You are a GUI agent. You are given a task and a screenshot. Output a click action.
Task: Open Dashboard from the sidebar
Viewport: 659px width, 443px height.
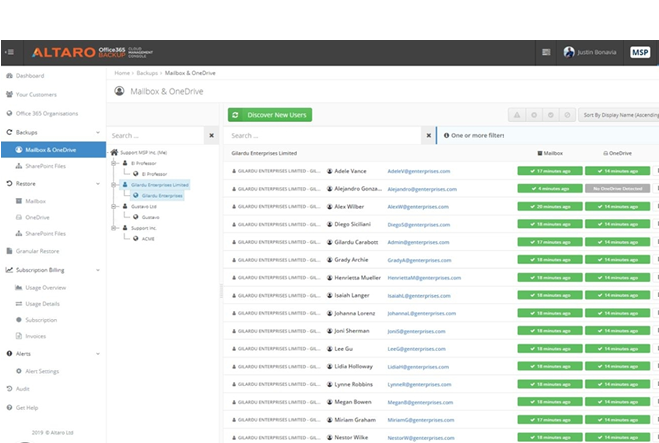[29, 76]
